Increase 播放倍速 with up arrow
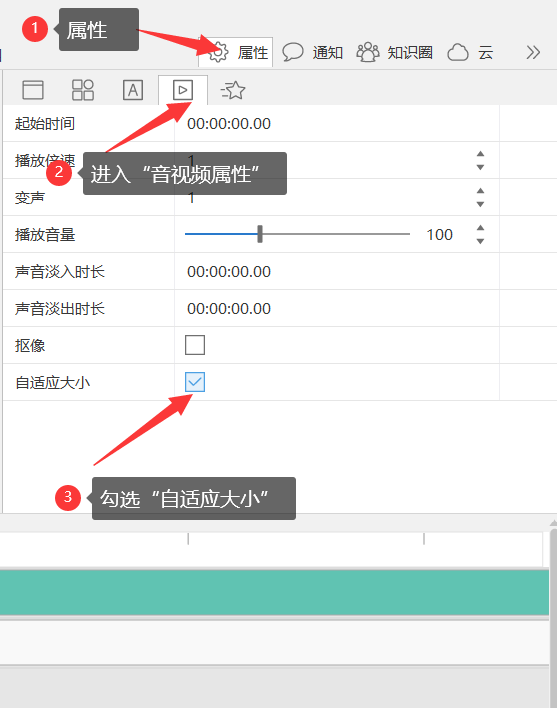 pos(480,154)
